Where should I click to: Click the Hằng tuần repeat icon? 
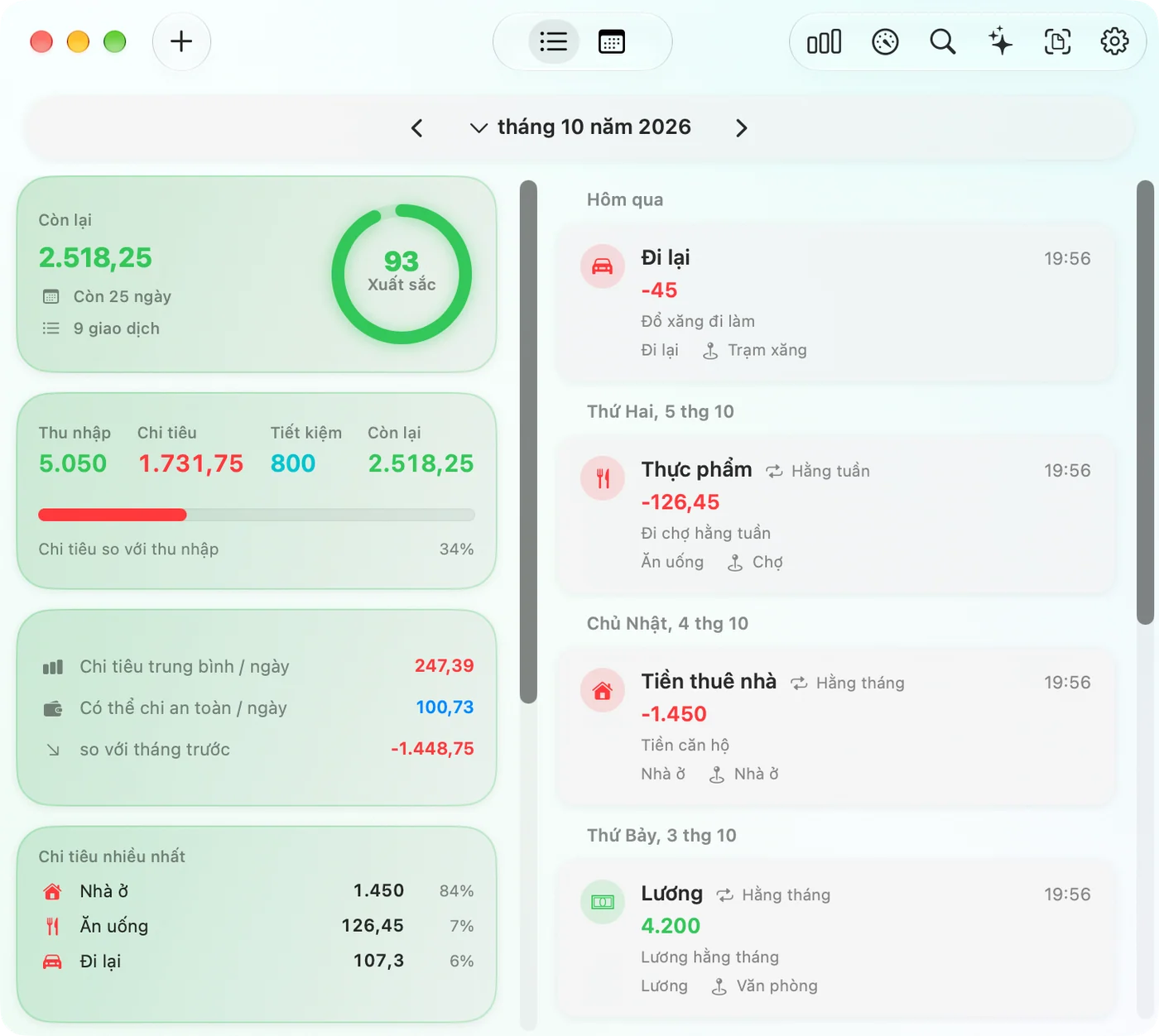coord(774,471)
